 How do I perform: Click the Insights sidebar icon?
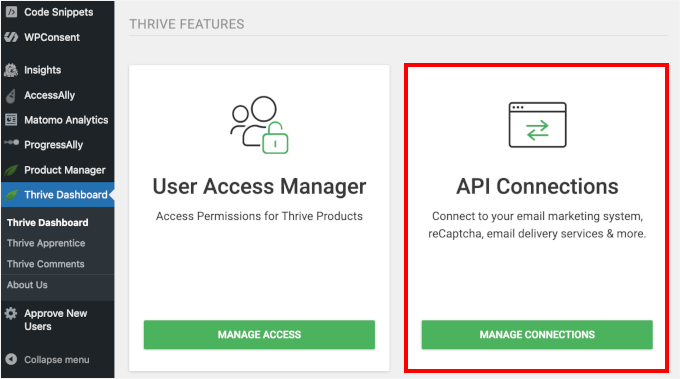pos(11,70)
